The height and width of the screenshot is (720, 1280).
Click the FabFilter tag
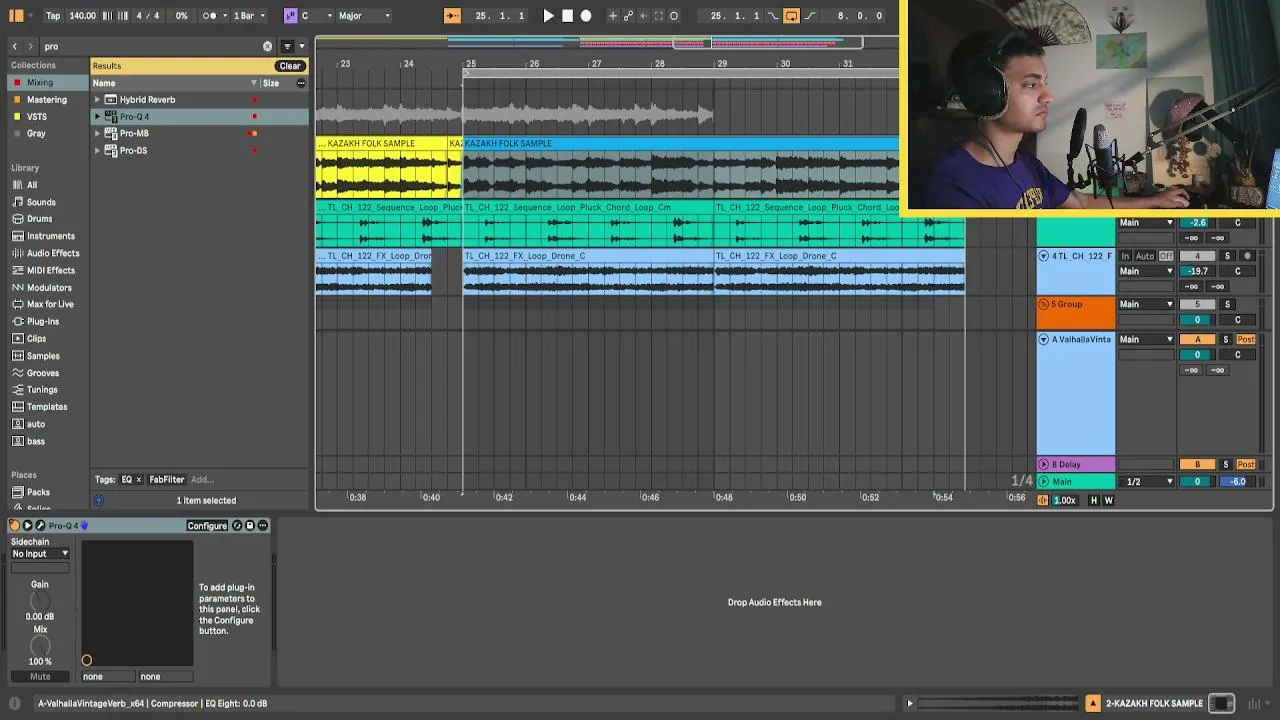[x=167, y=480]
